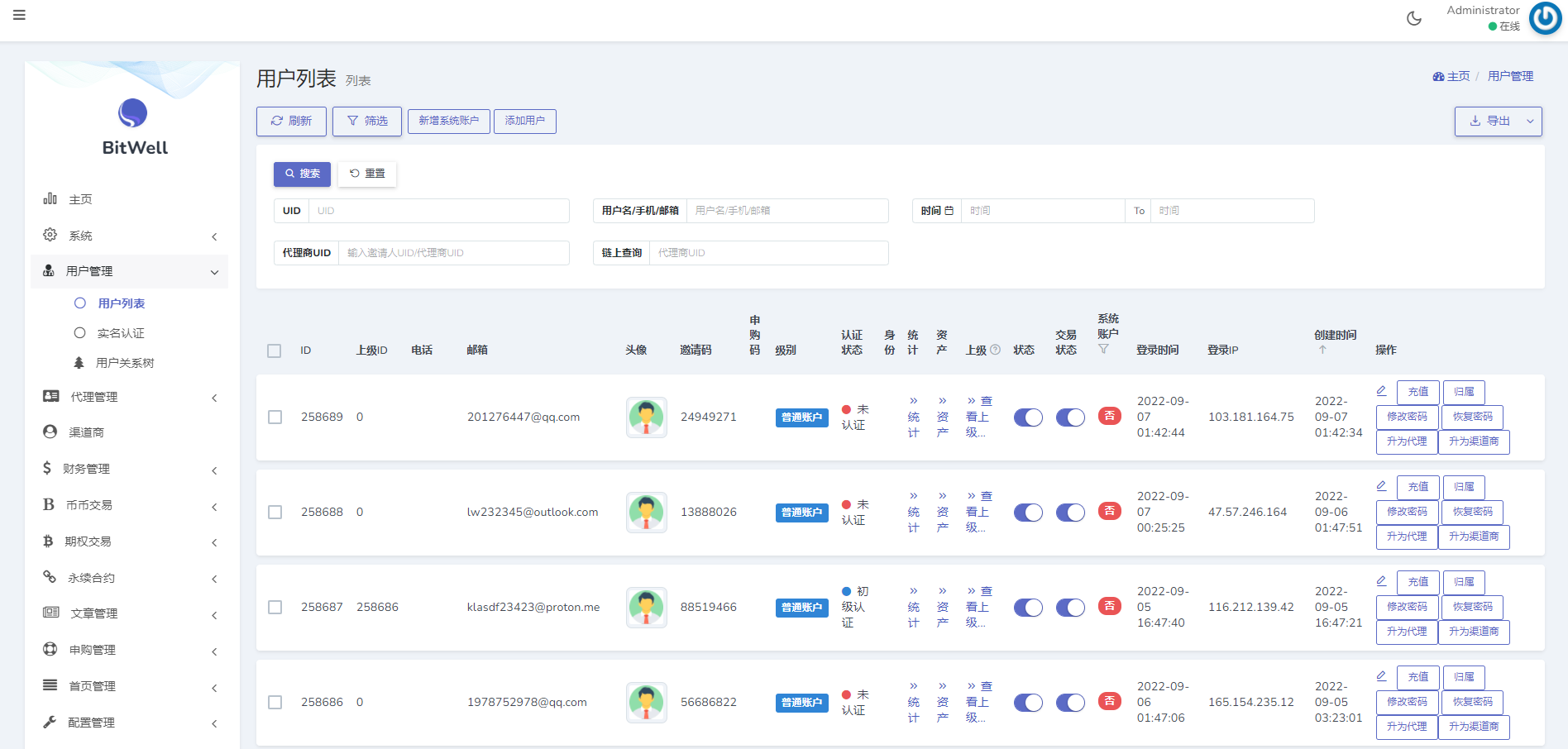
Task: Open the 导出 export dropdown arrow
Action: pos(1530,122)
